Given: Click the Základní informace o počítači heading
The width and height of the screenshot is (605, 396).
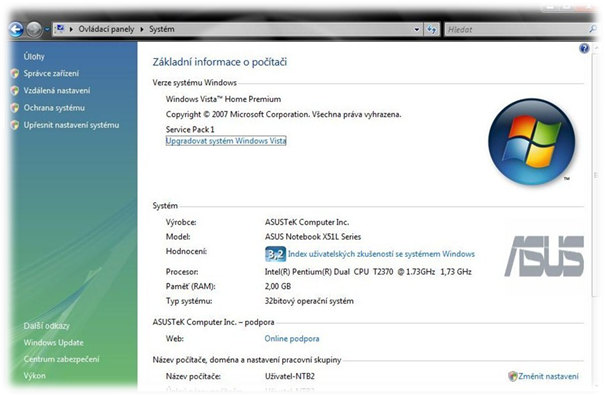Looking at the screenshot, I should click(x=220, y=62).
